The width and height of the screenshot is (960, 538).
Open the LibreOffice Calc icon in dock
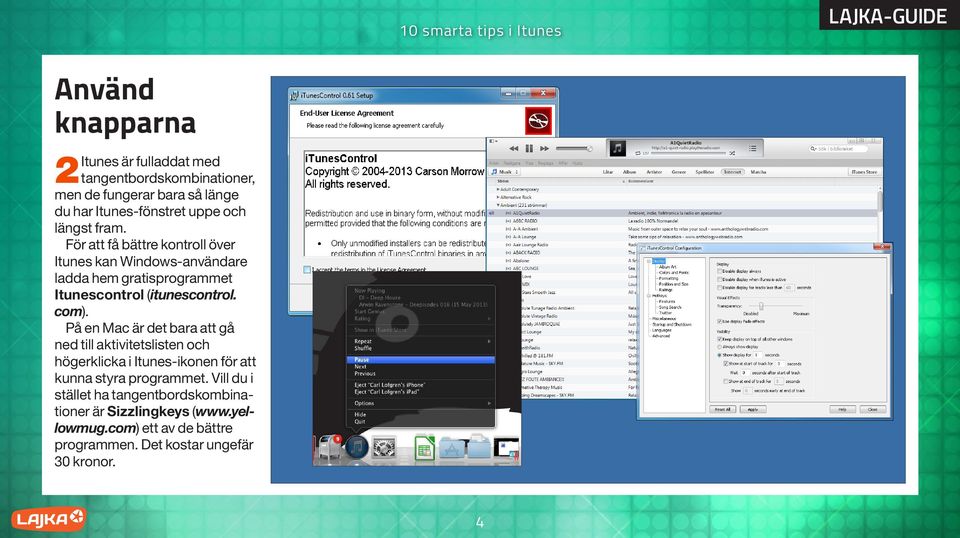424,447
